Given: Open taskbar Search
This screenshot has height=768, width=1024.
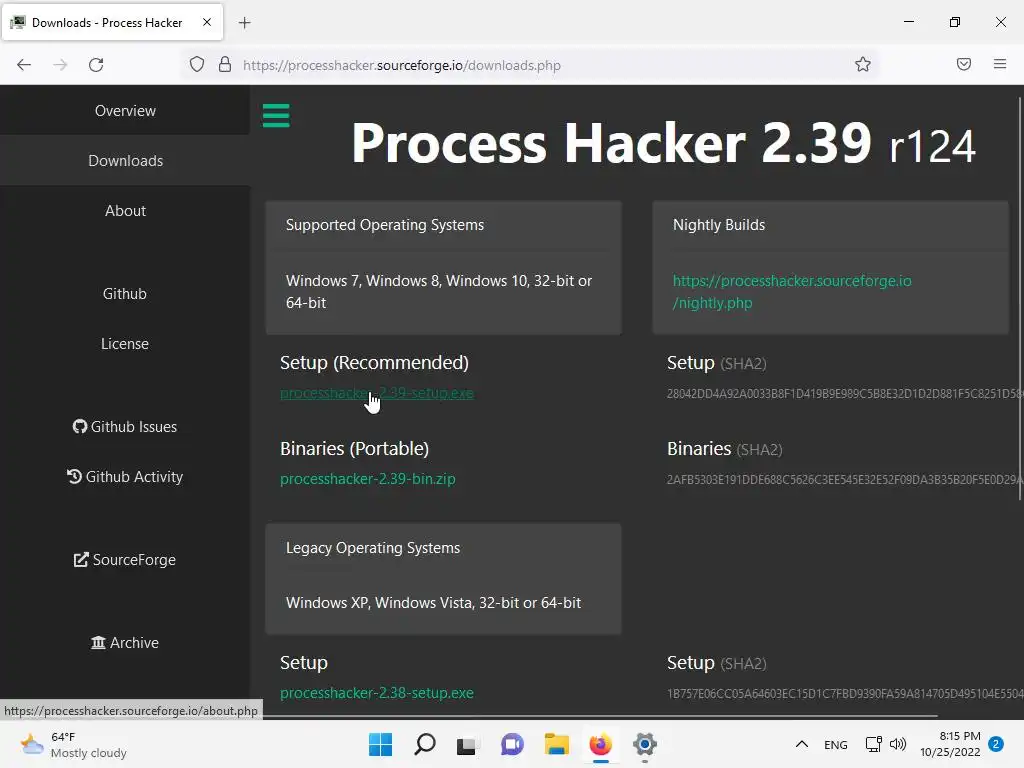Looking at the screenshot, I should [424, 744].
